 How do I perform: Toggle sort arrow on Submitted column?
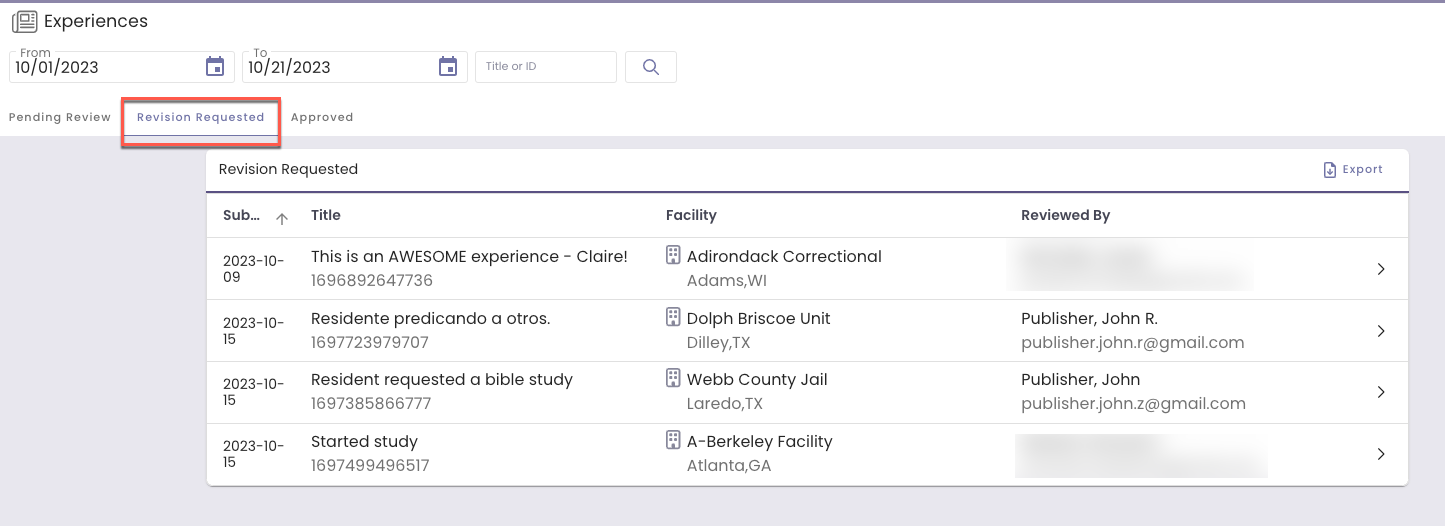[282, 216]
